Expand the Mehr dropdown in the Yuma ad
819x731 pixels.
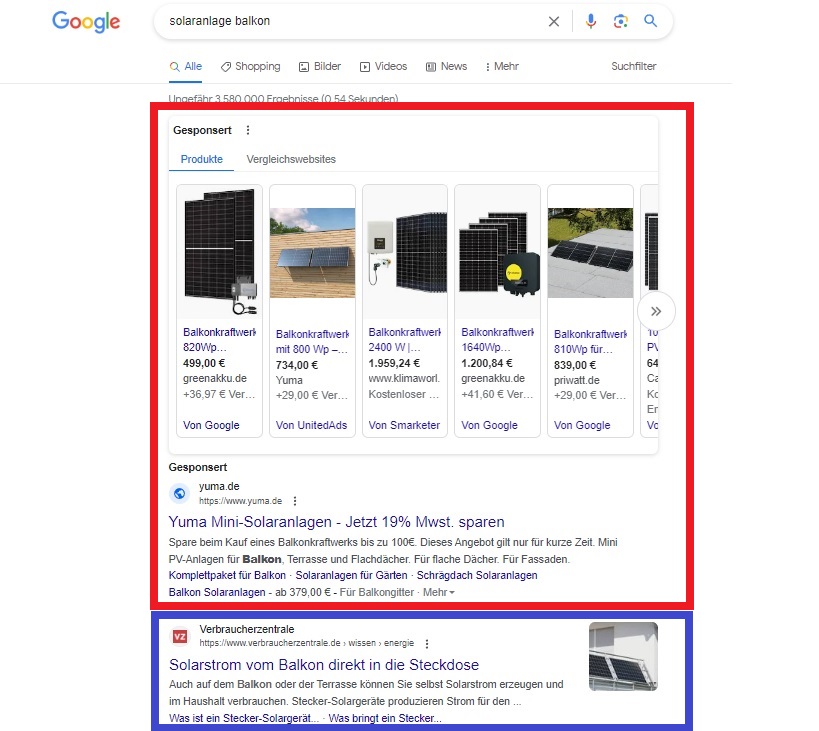tap(439, 592)
